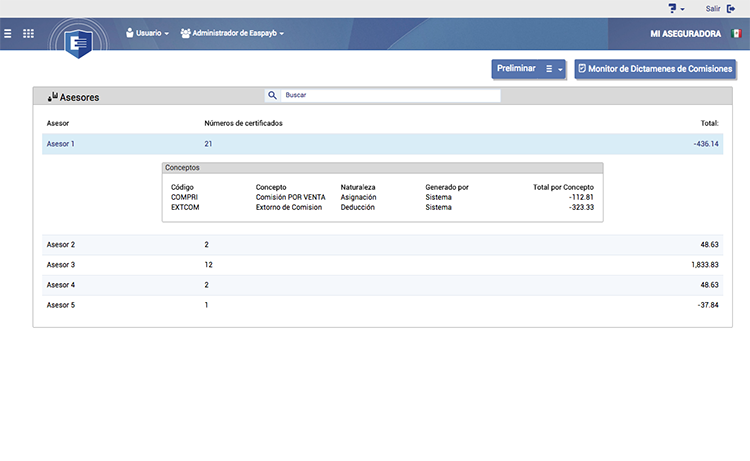Focus the Buscar search field
750x461 pixels.
click(x=390, y=95)
